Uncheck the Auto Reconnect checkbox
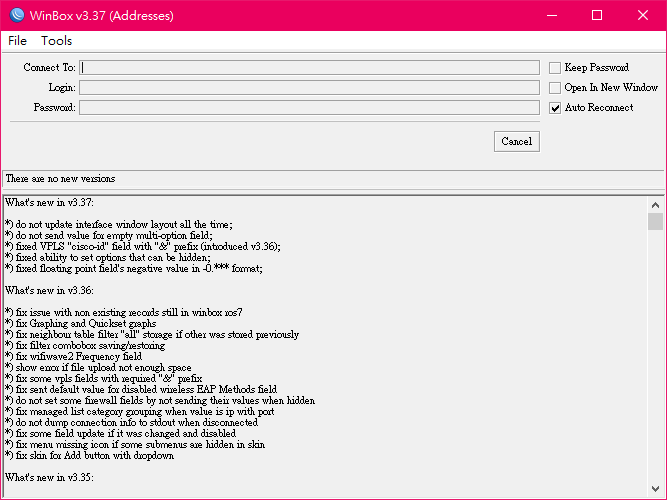667x500 pixels. (555, 108)
